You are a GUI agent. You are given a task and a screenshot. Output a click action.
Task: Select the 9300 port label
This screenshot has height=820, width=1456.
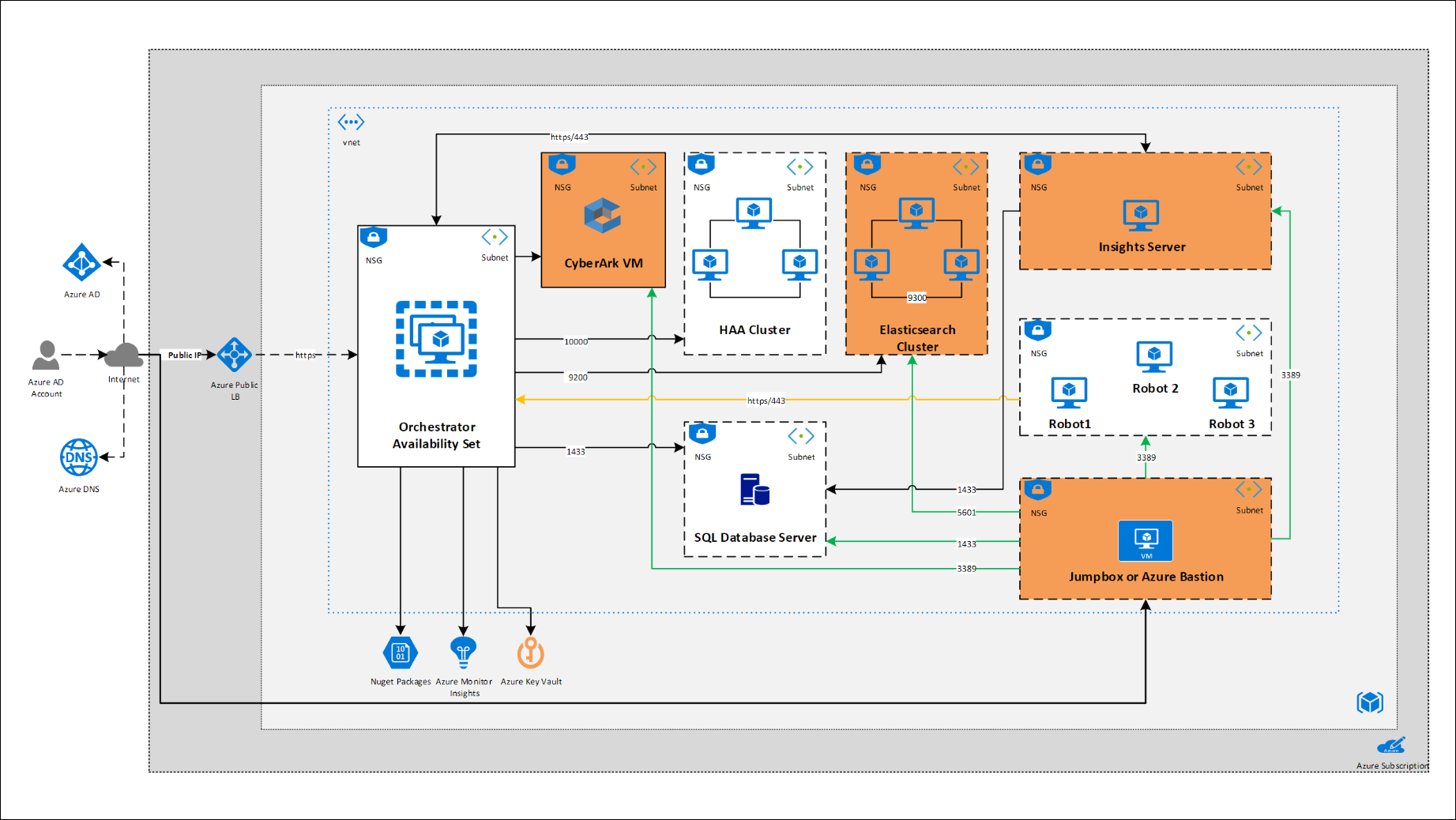(917, 298)
